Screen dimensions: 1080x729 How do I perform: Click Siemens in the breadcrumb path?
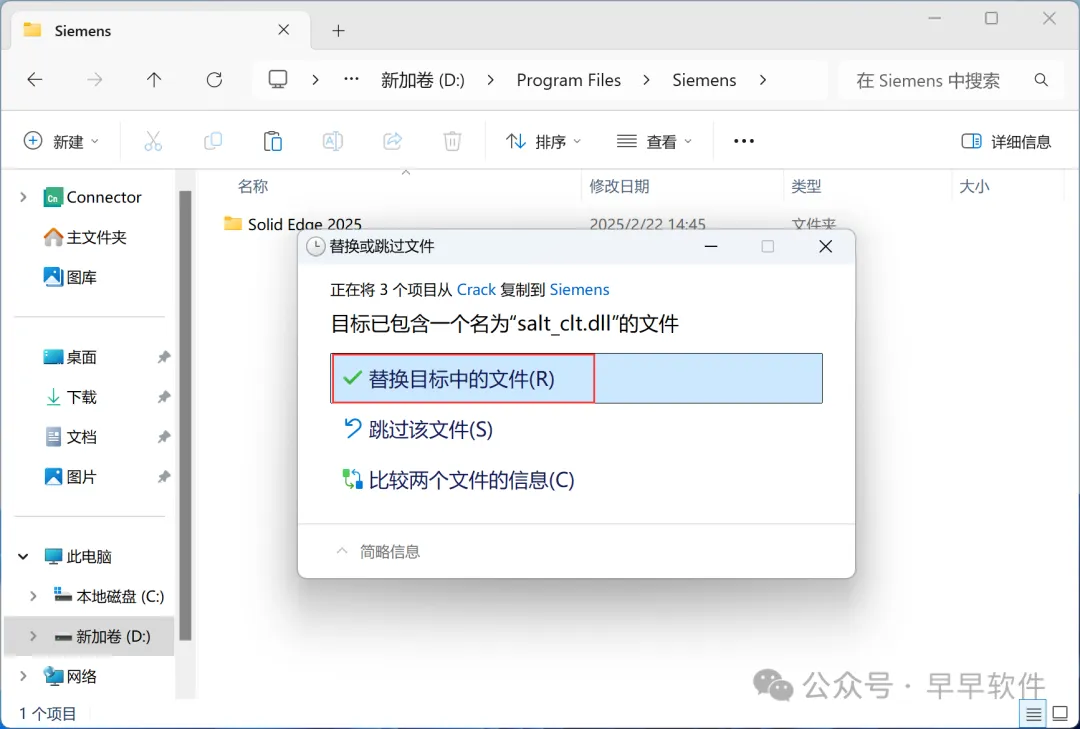[x=704, y=80]
